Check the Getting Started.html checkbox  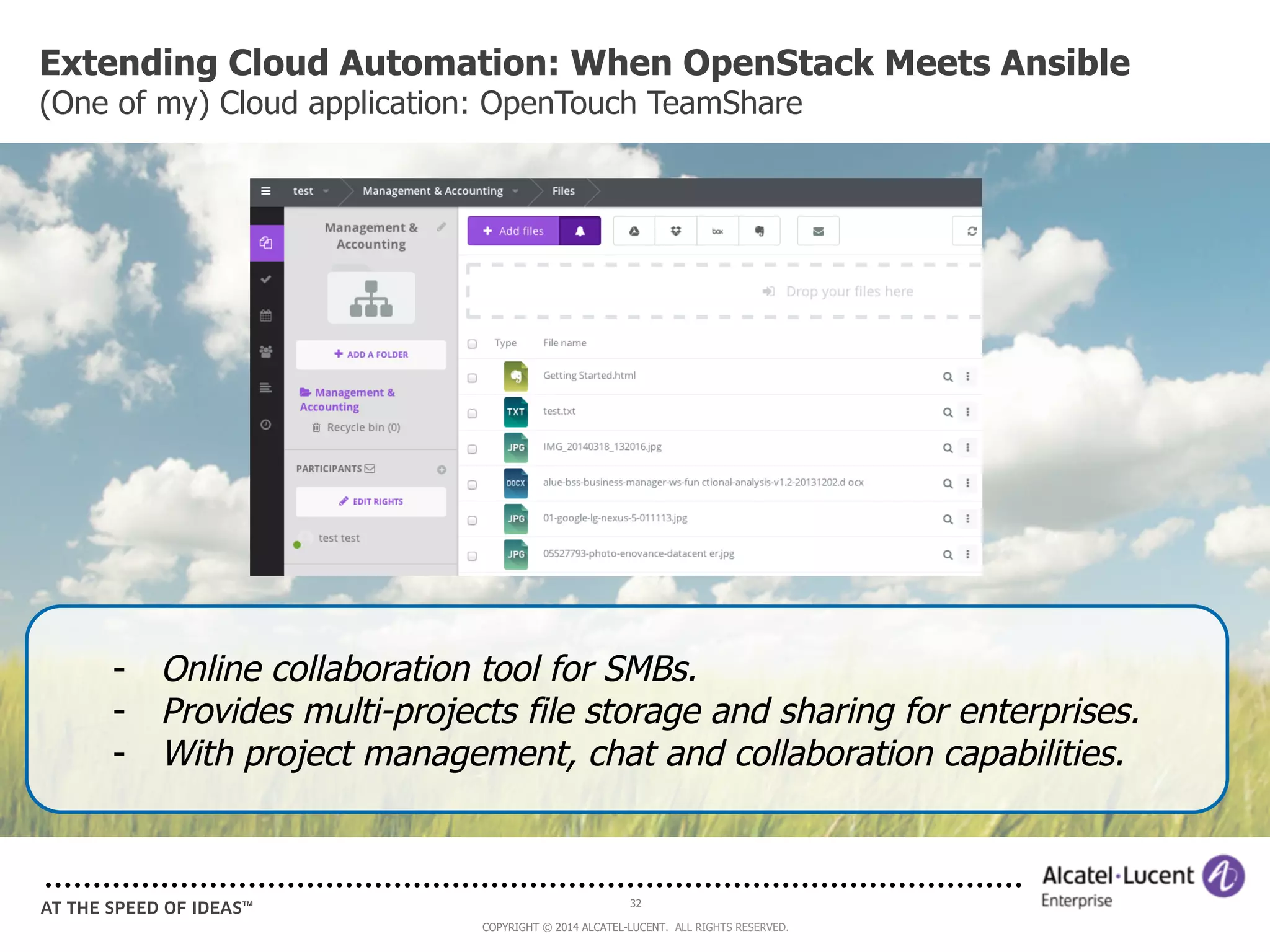[472, 378]
